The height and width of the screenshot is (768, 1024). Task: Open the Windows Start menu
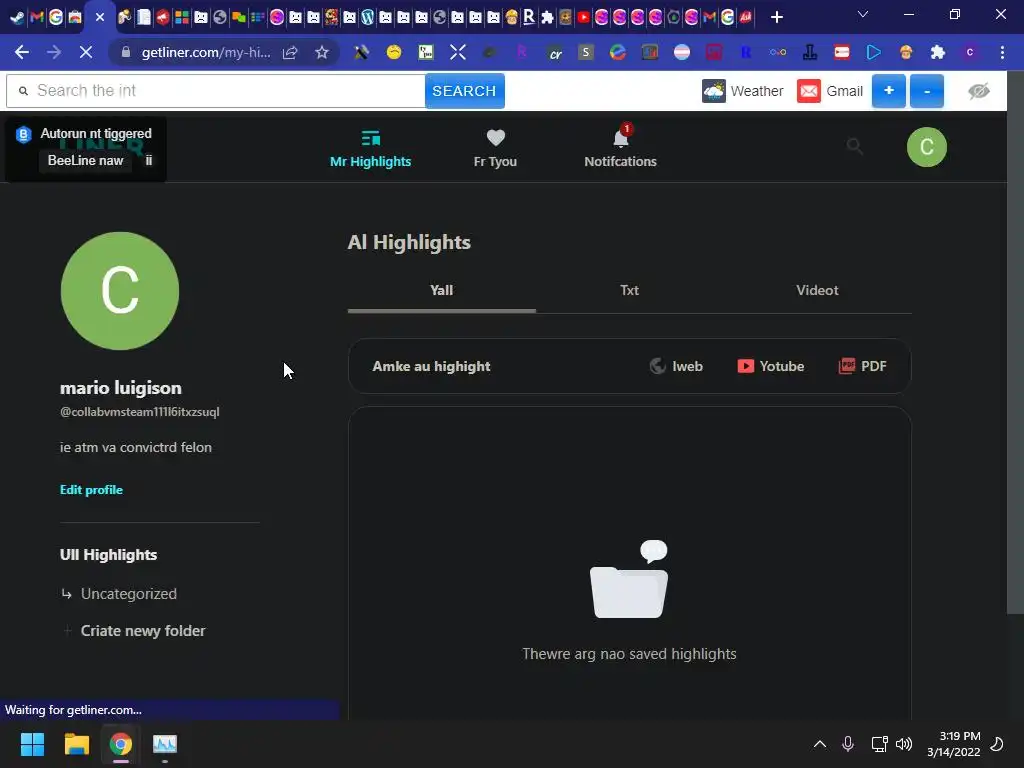(32, 744)
